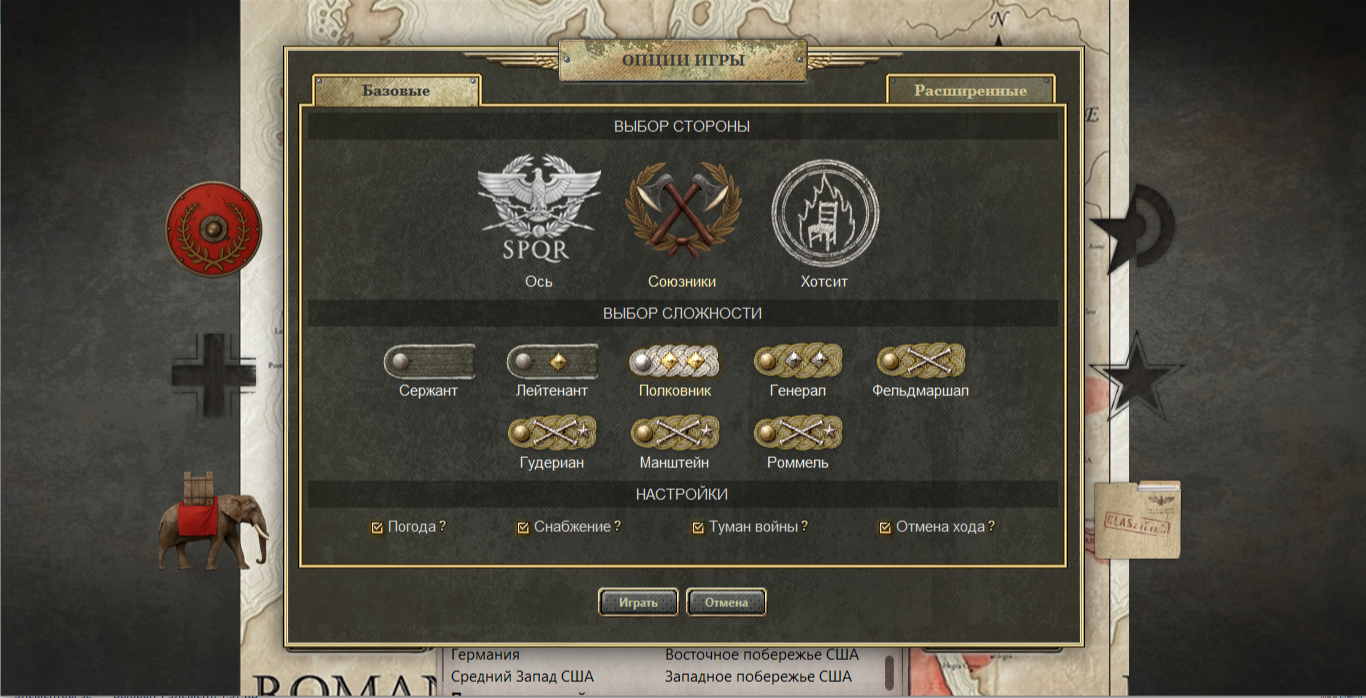Click the war elephant campaign icon

point(212,520)
